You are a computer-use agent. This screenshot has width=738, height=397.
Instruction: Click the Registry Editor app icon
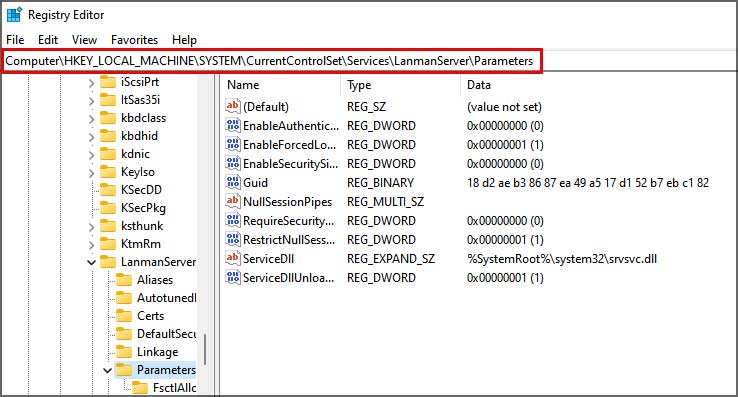(x=14, y=15)
